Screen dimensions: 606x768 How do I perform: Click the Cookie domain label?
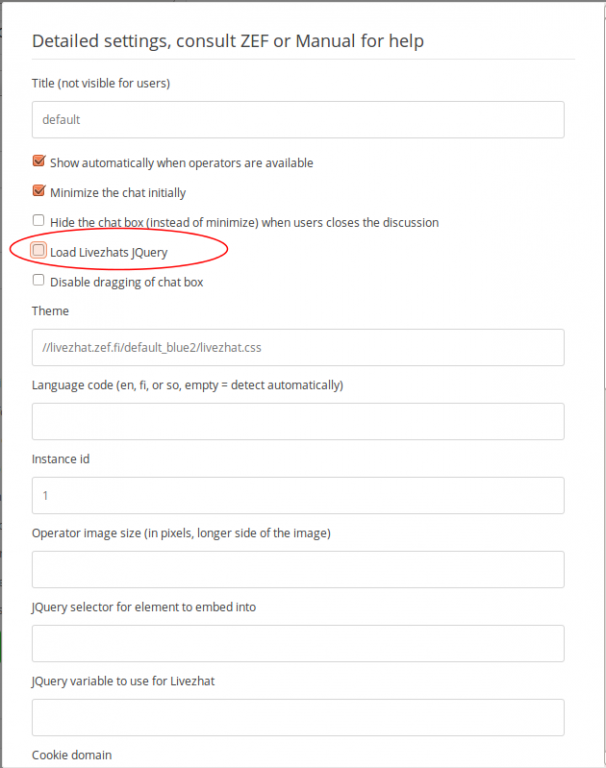[x=72, y=755]
